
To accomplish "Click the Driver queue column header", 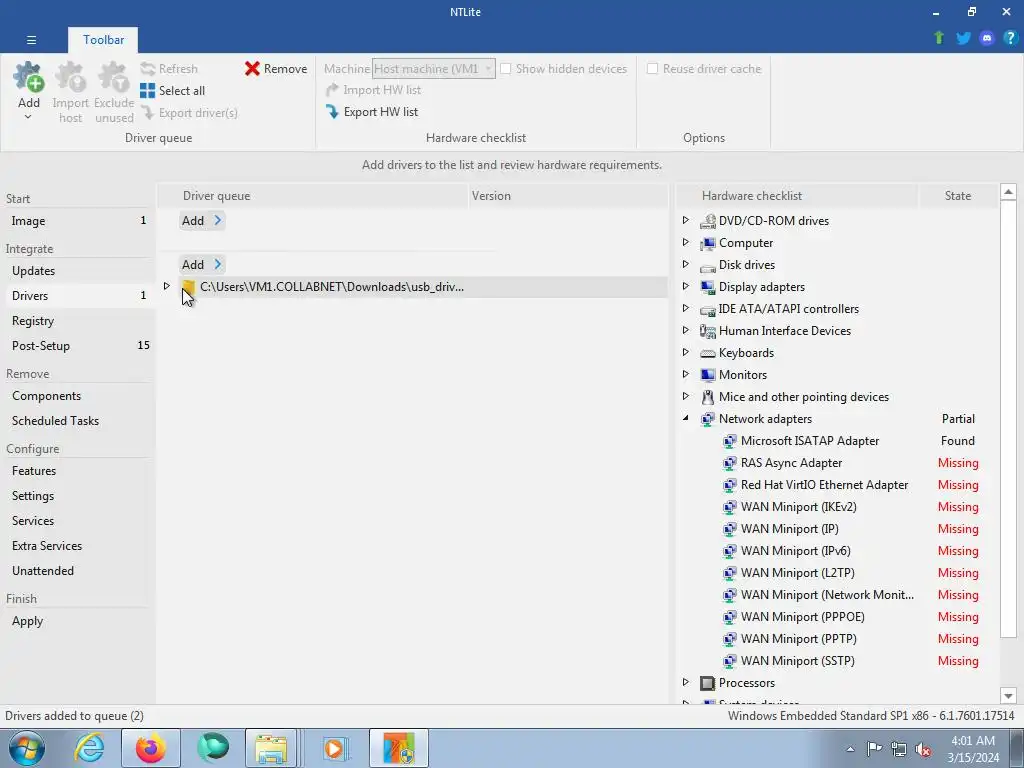I will point(313,196).
